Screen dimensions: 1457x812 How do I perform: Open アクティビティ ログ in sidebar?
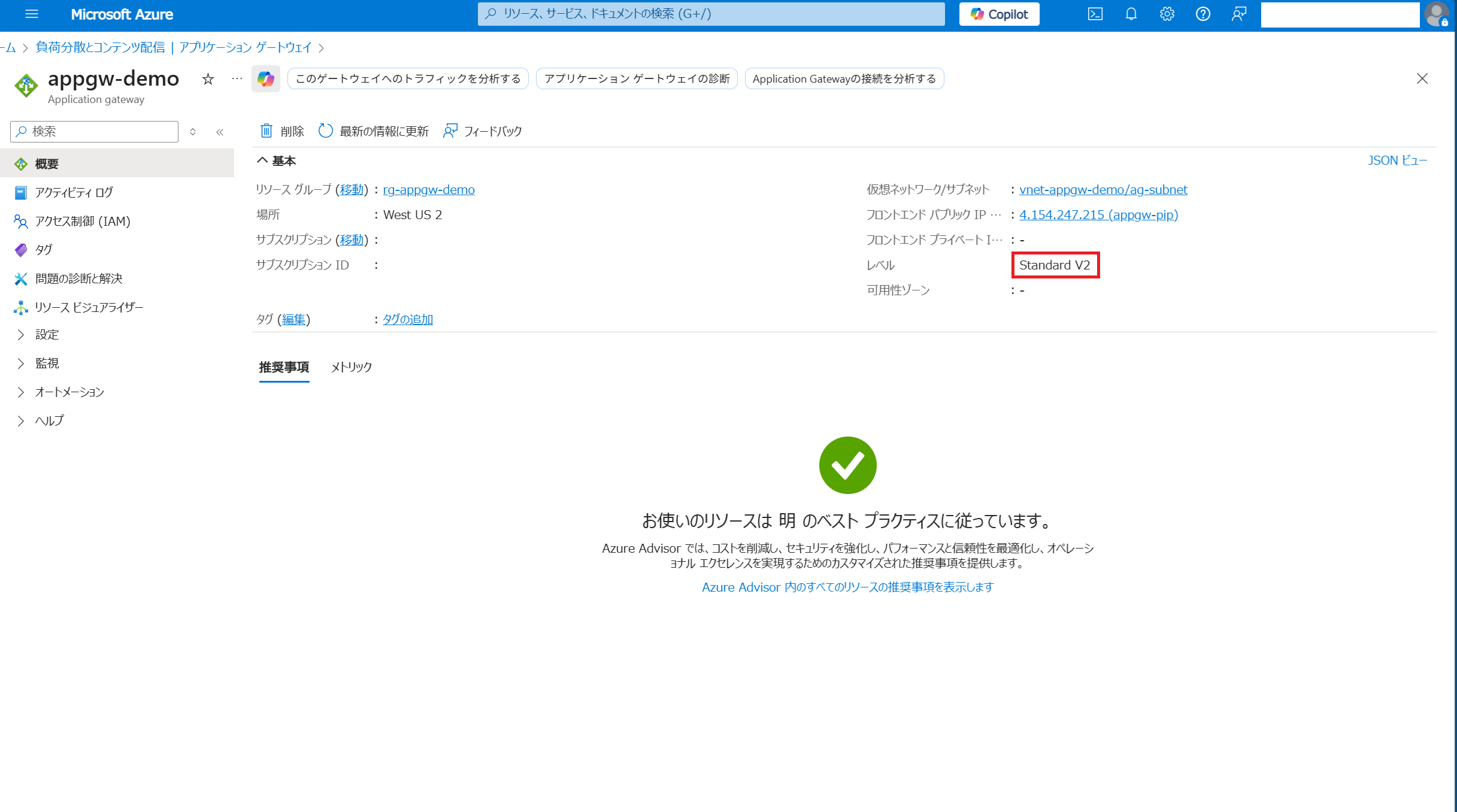(74, 192)
